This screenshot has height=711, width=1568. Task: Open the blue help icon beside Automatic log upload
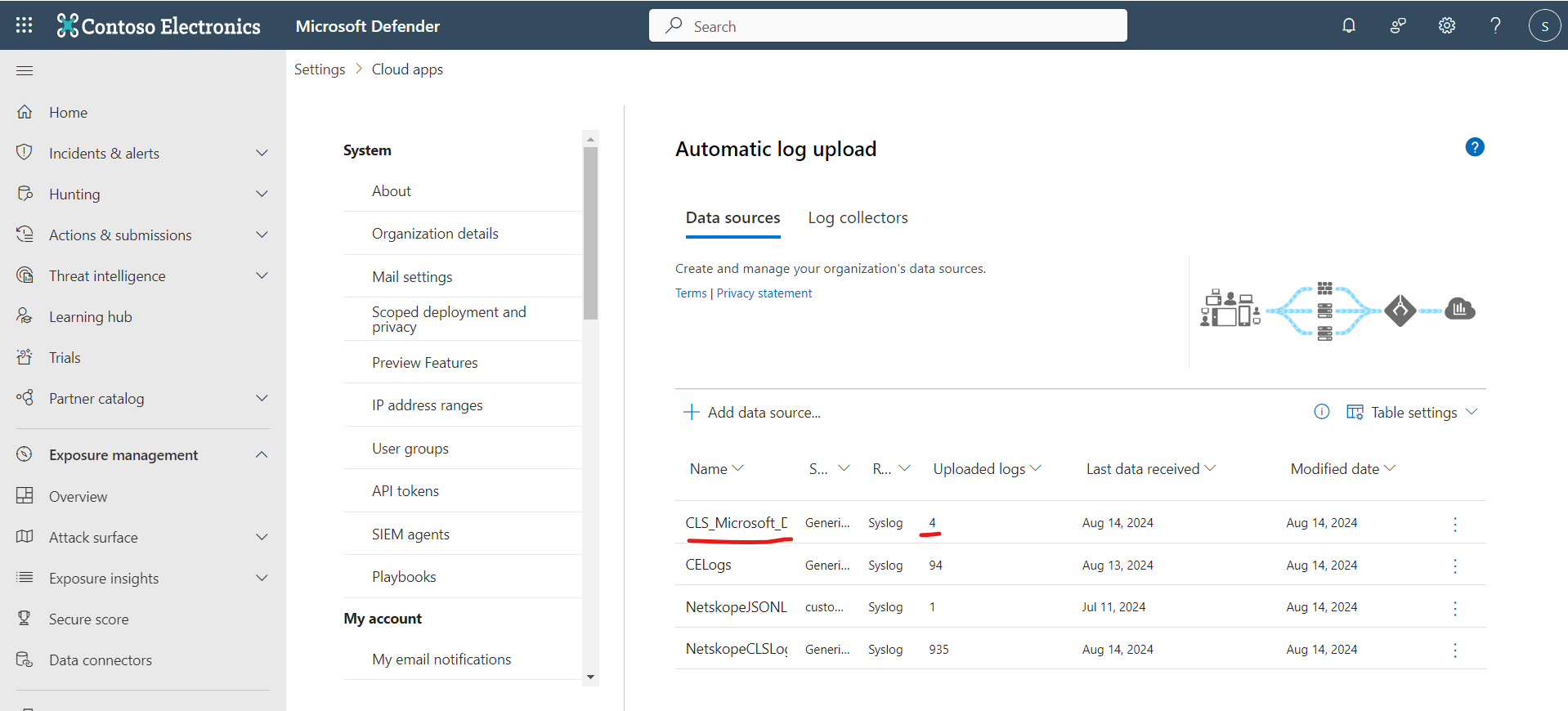pos(1475,147)
